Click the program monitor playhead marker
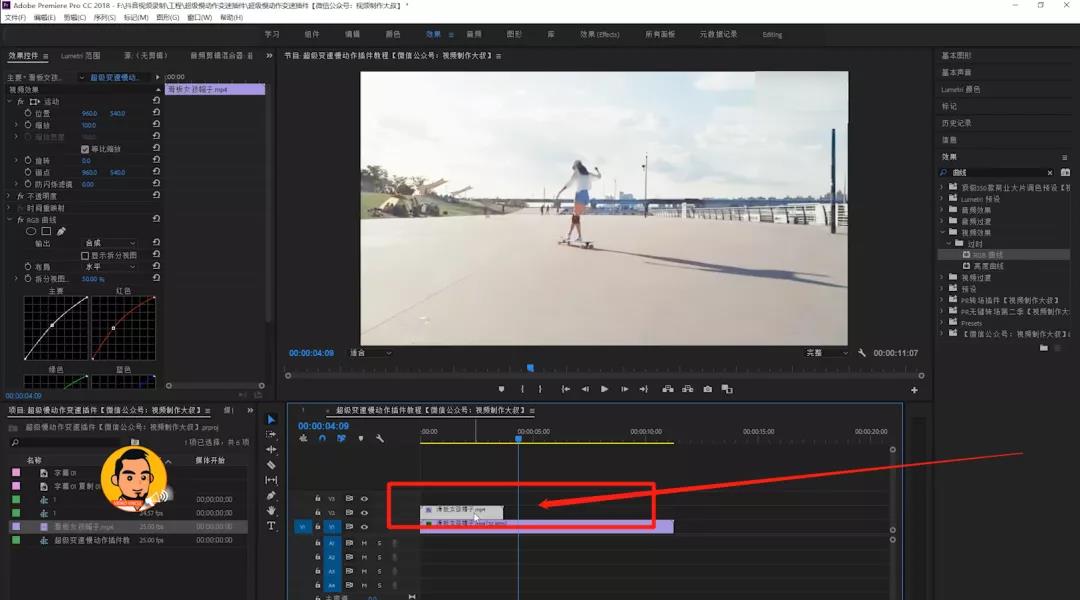 tap(530, 369)
